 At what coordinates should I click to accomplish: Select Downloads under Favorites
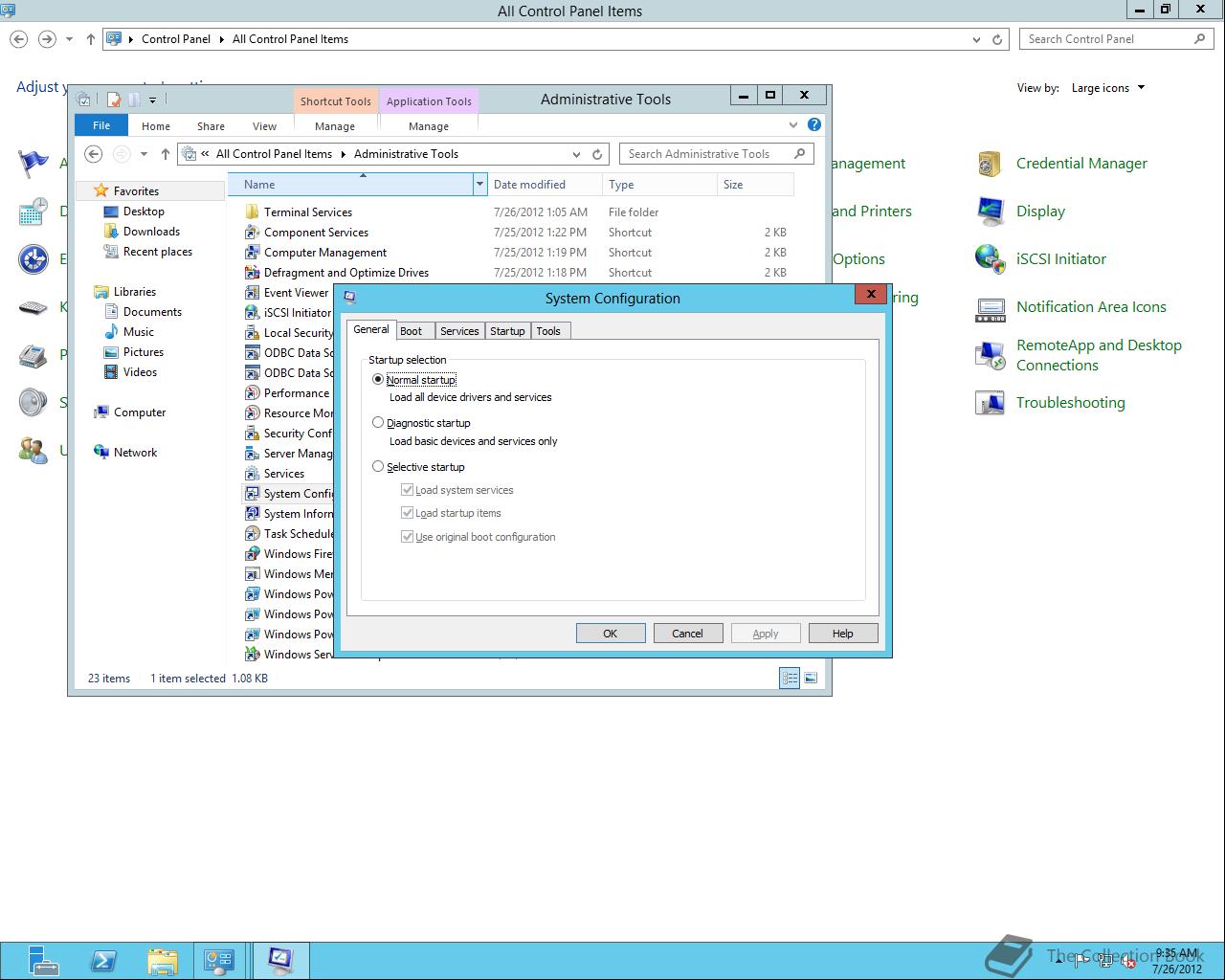click(x=151, y=232)
